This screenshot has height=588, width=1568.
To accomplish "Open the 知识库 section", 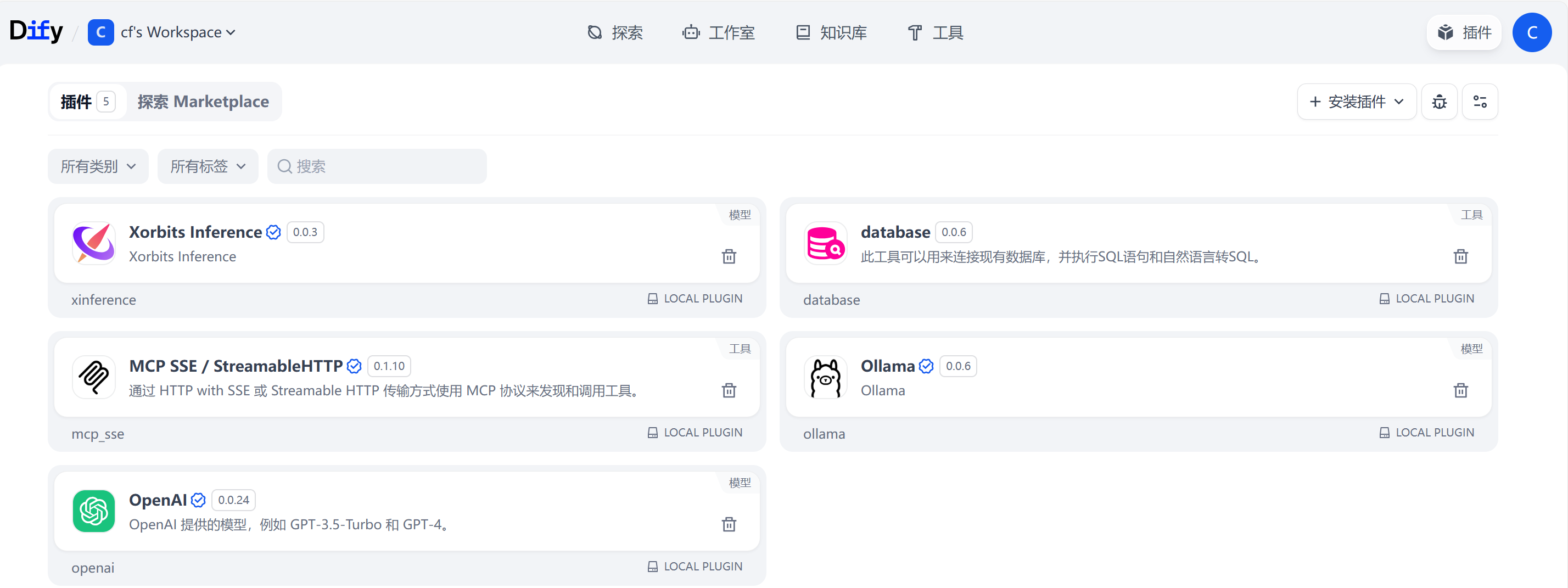I will pyautogui.click(x=830, y=32).
